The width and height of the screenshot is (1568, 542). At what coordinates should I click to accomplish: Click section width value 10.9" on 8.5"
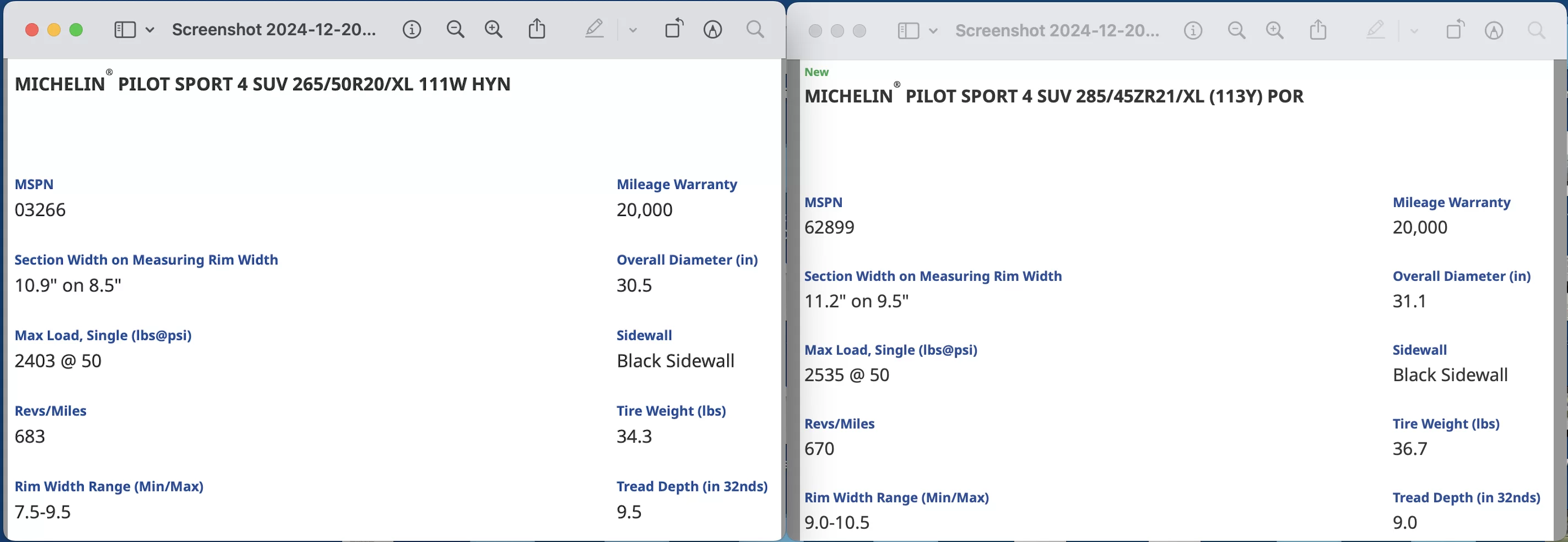coord(68,285)
